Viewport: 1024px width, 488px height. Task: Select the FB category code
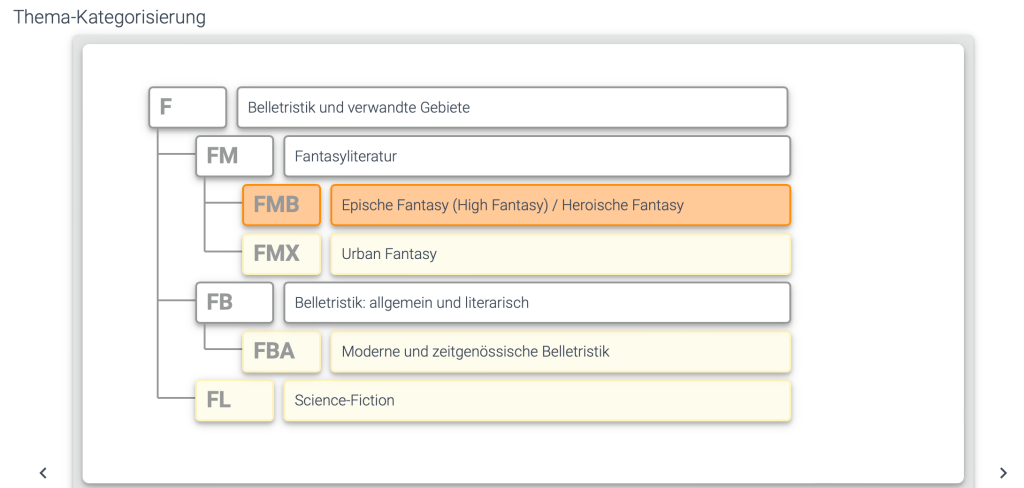click(234, 302)
